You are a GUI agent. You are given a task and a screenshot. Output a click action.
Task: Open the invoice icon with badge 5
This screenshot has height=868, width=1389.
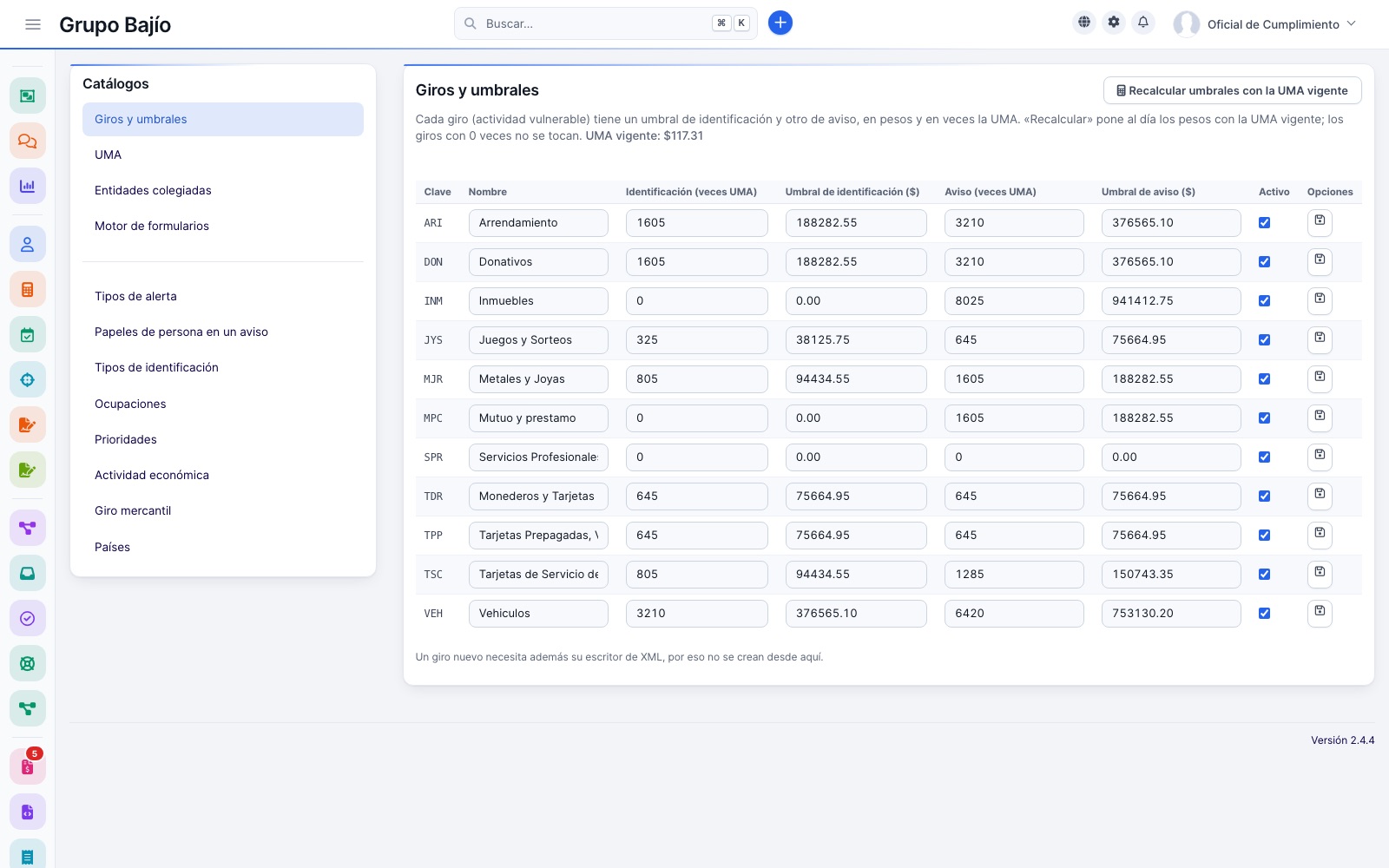(x=28, y=767)
